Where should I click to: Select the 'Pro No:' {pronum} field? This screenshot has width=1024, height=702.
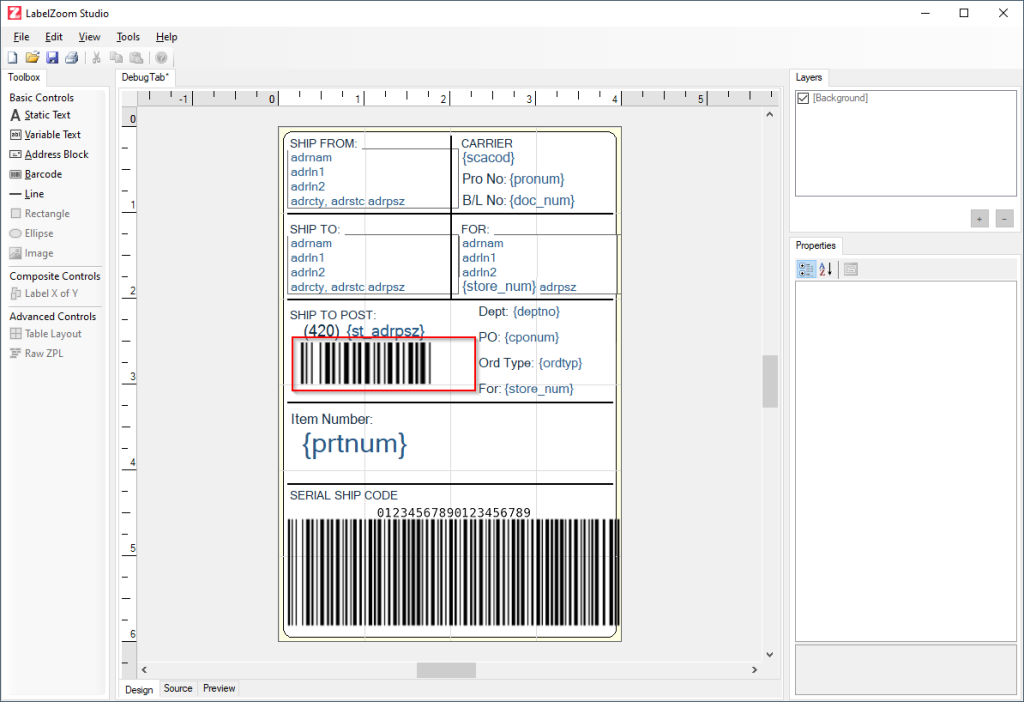point(513,179)
